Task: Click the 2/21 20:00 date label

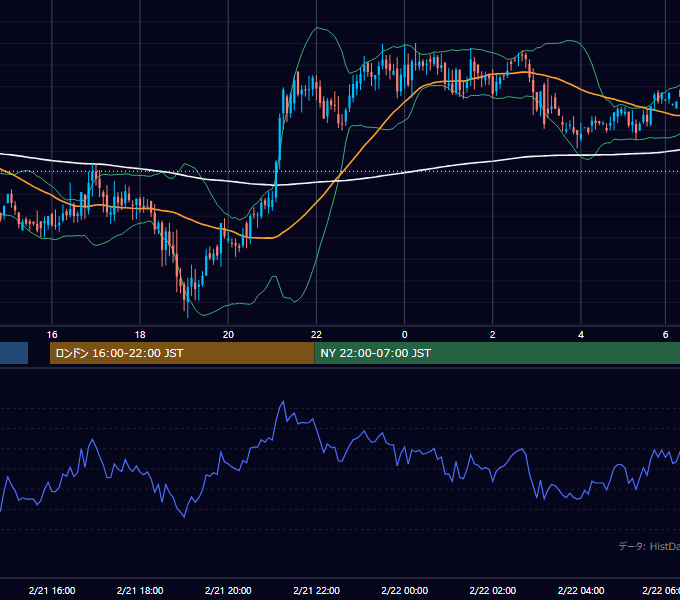Action: [x=228, y=590]
